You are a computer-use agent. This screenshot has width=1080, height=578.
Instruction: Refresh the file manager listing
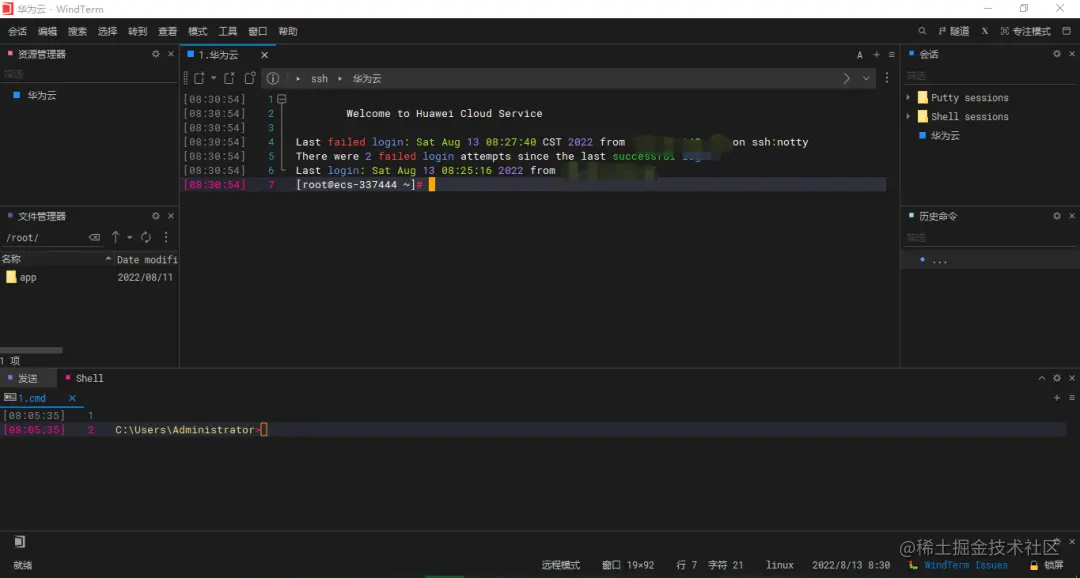146,237
